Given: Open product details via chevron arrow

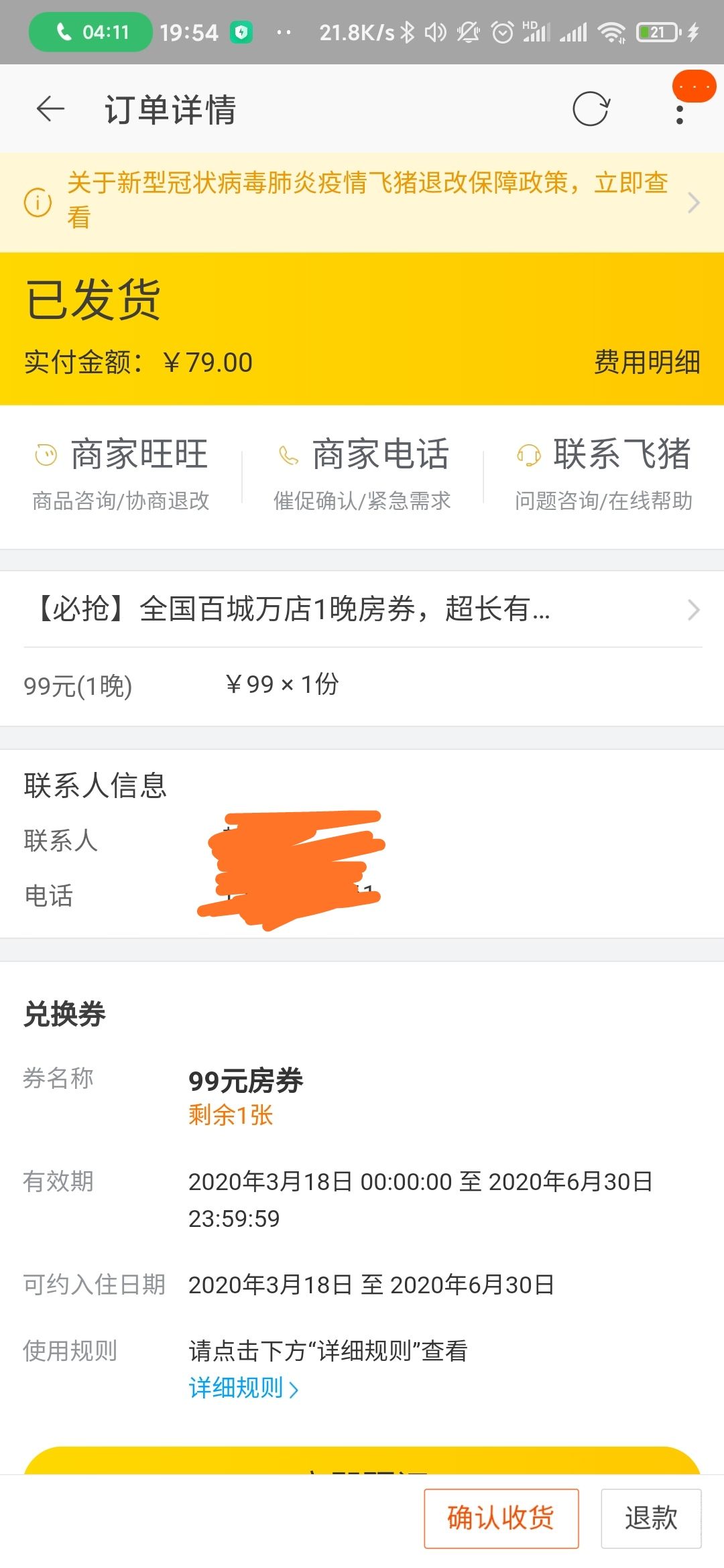Looking at the screenshot, I should (693, 610).
